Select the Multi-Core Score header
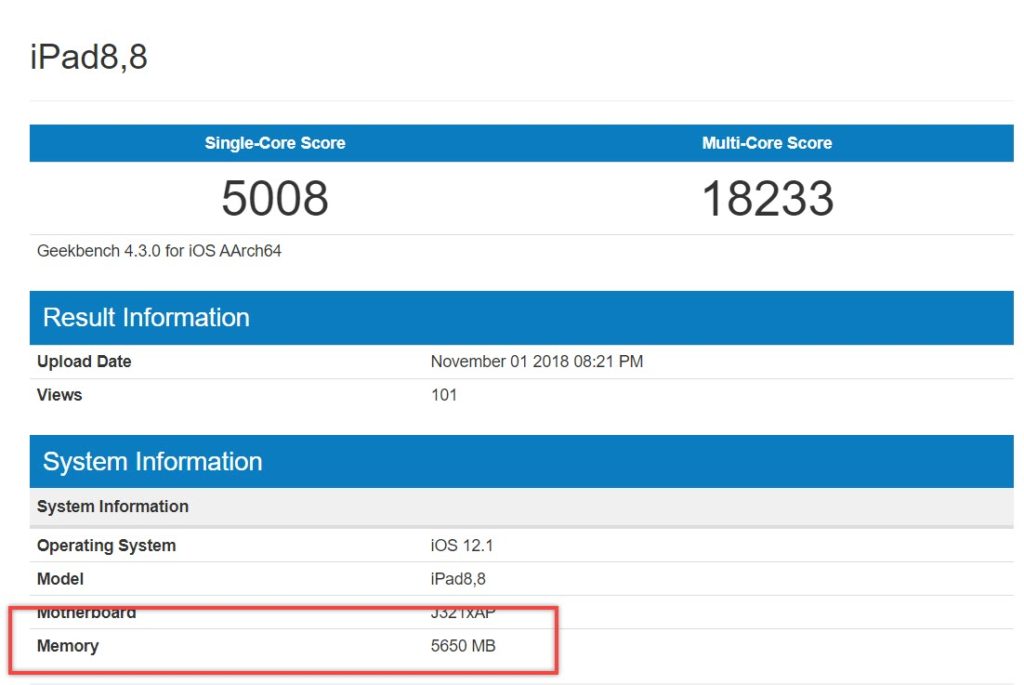This screenshot has height=685, width=1024. 766,143
